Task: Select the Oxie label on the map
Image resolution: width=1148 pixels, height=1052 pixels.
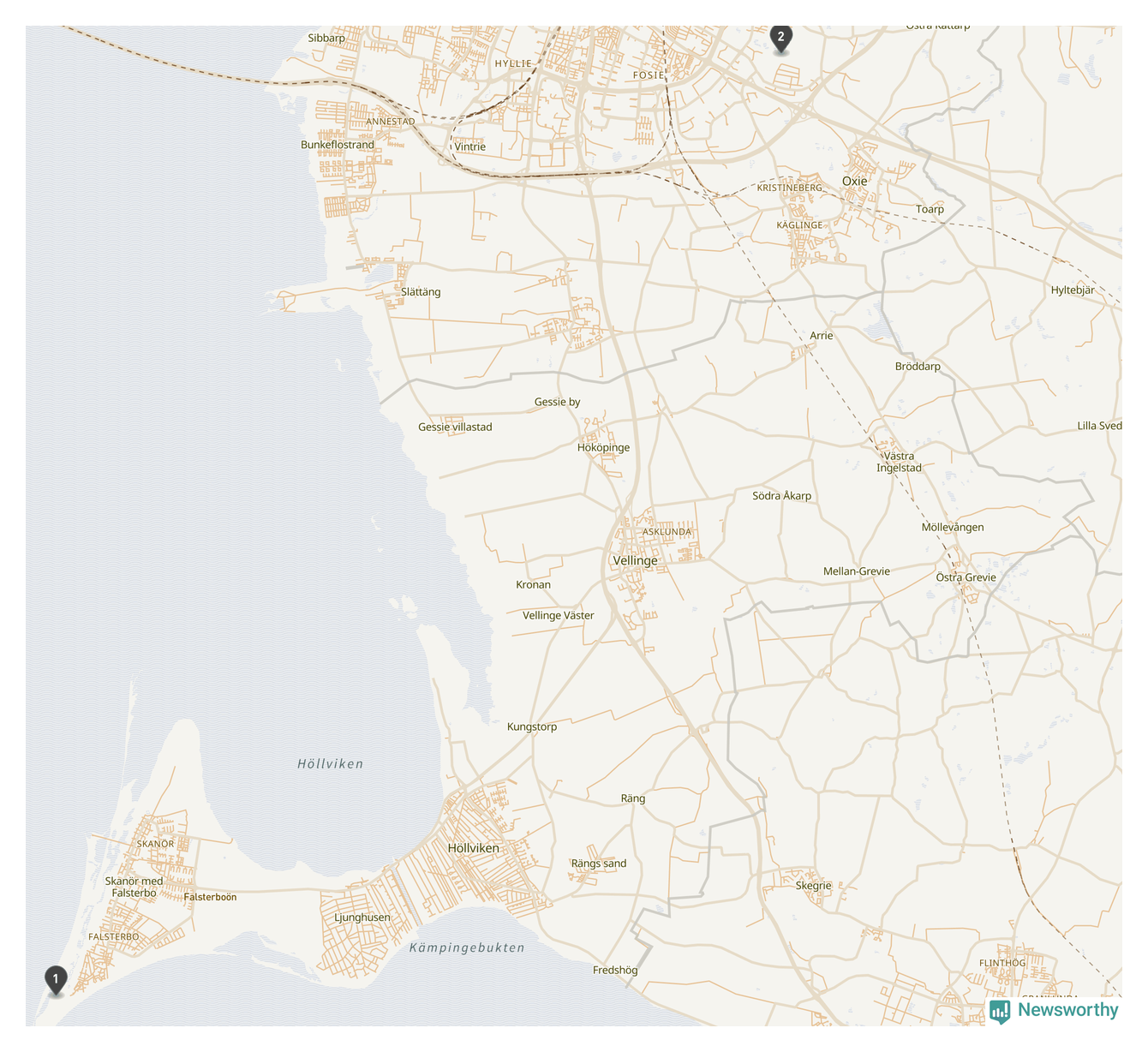Action: 855,181
